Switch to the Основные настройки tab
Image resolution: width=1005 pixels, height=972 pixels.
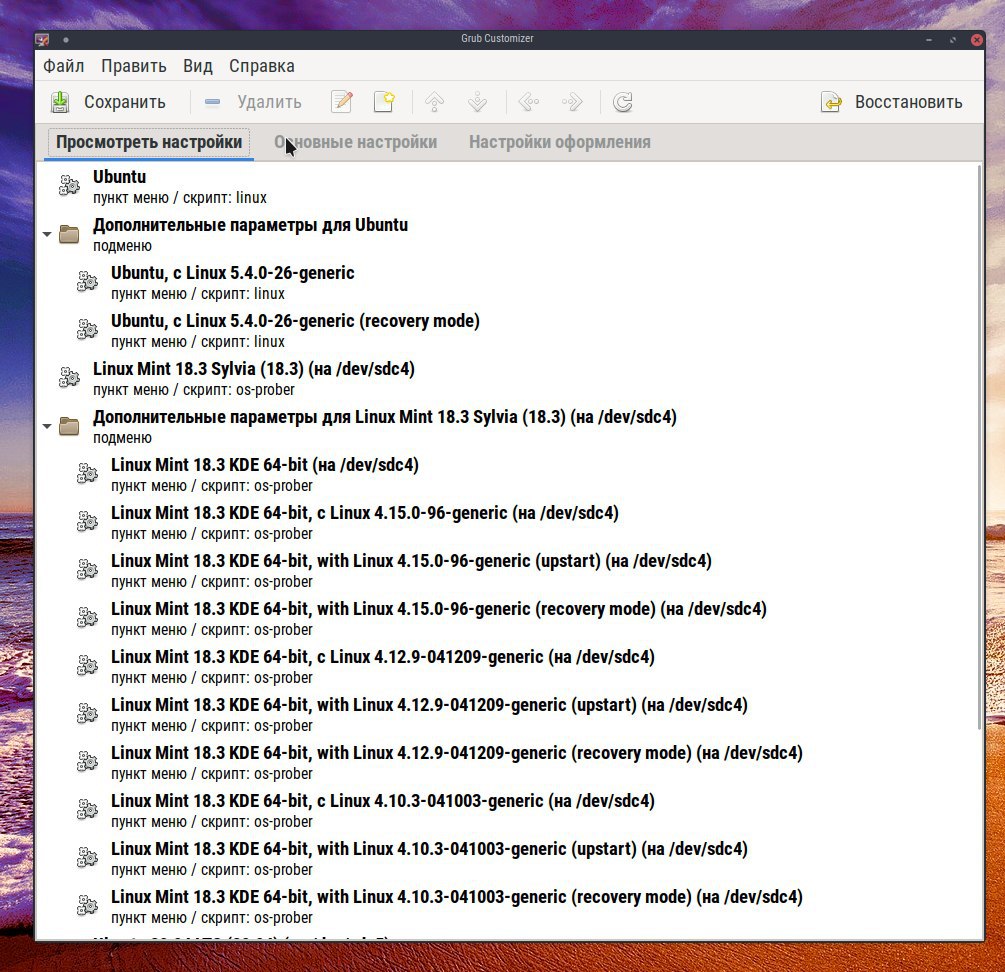pos(356,142)
